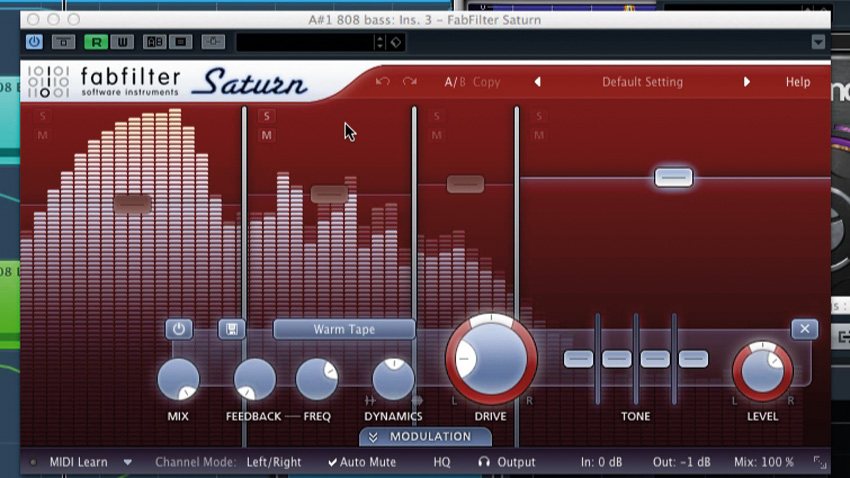The height and width of the screenshot is (478, 850).
Task: Click the third band level handle
Action: click(465, 184)
